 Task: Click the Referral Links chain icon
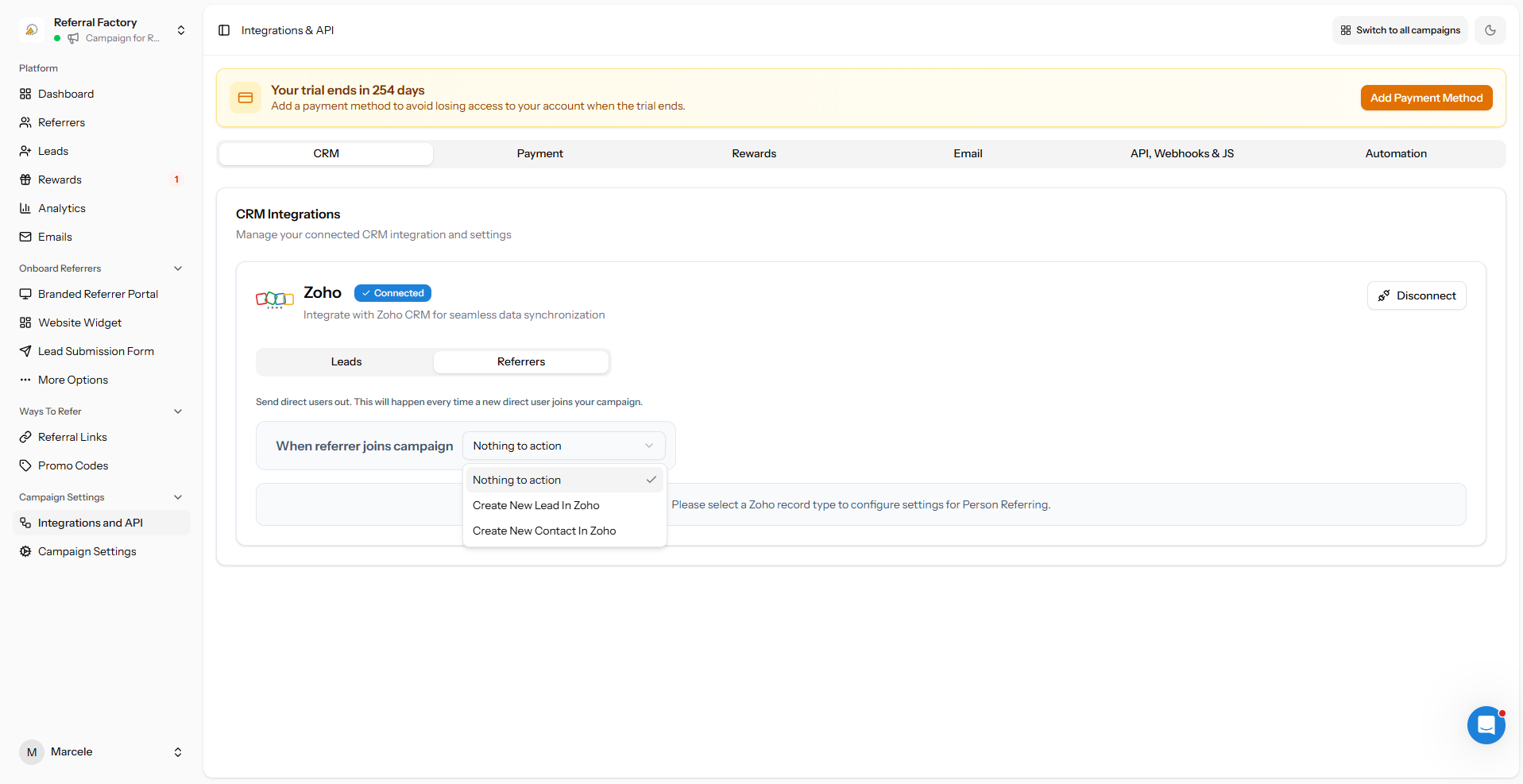click(25, 437)
